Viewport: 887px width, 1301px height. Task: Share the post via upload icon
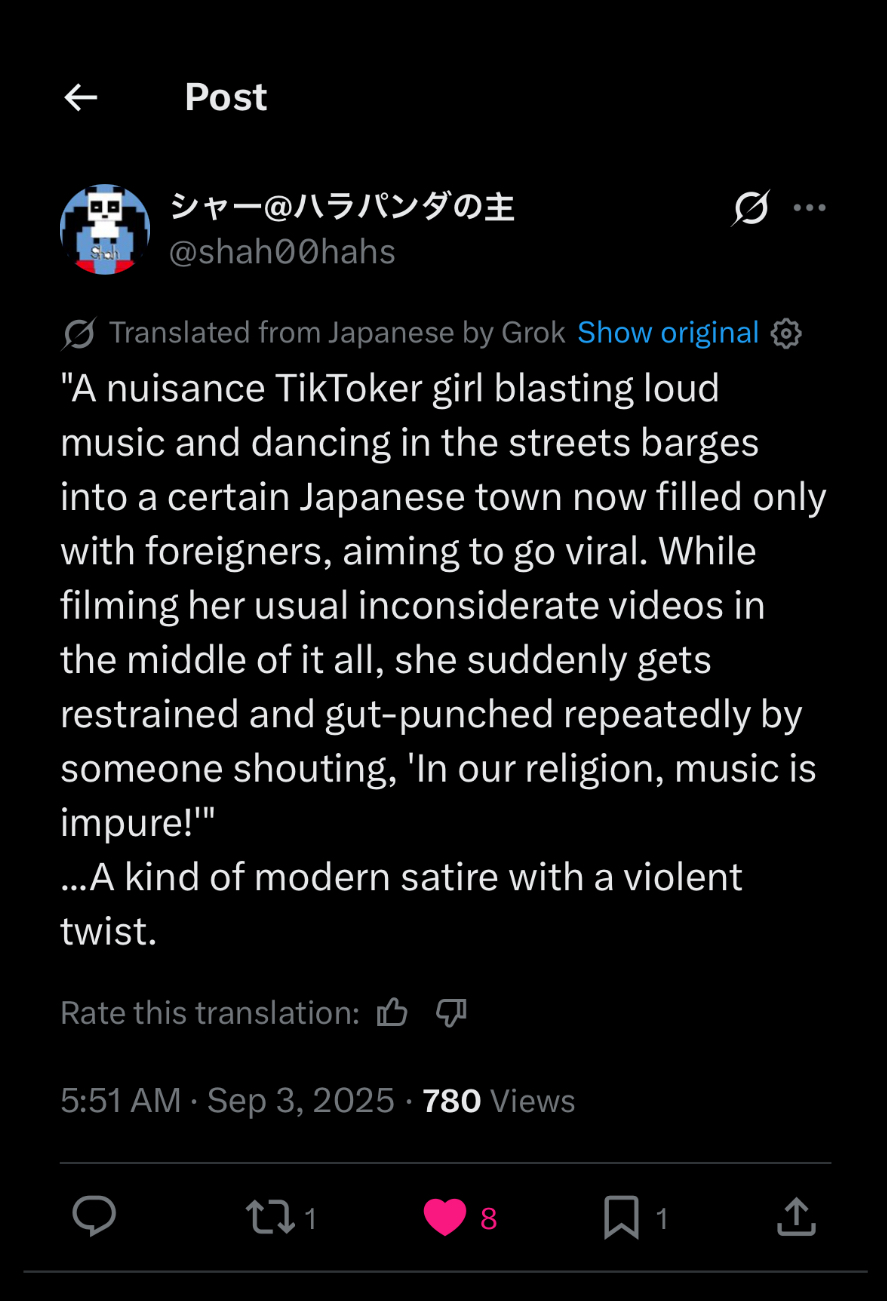796,1217
